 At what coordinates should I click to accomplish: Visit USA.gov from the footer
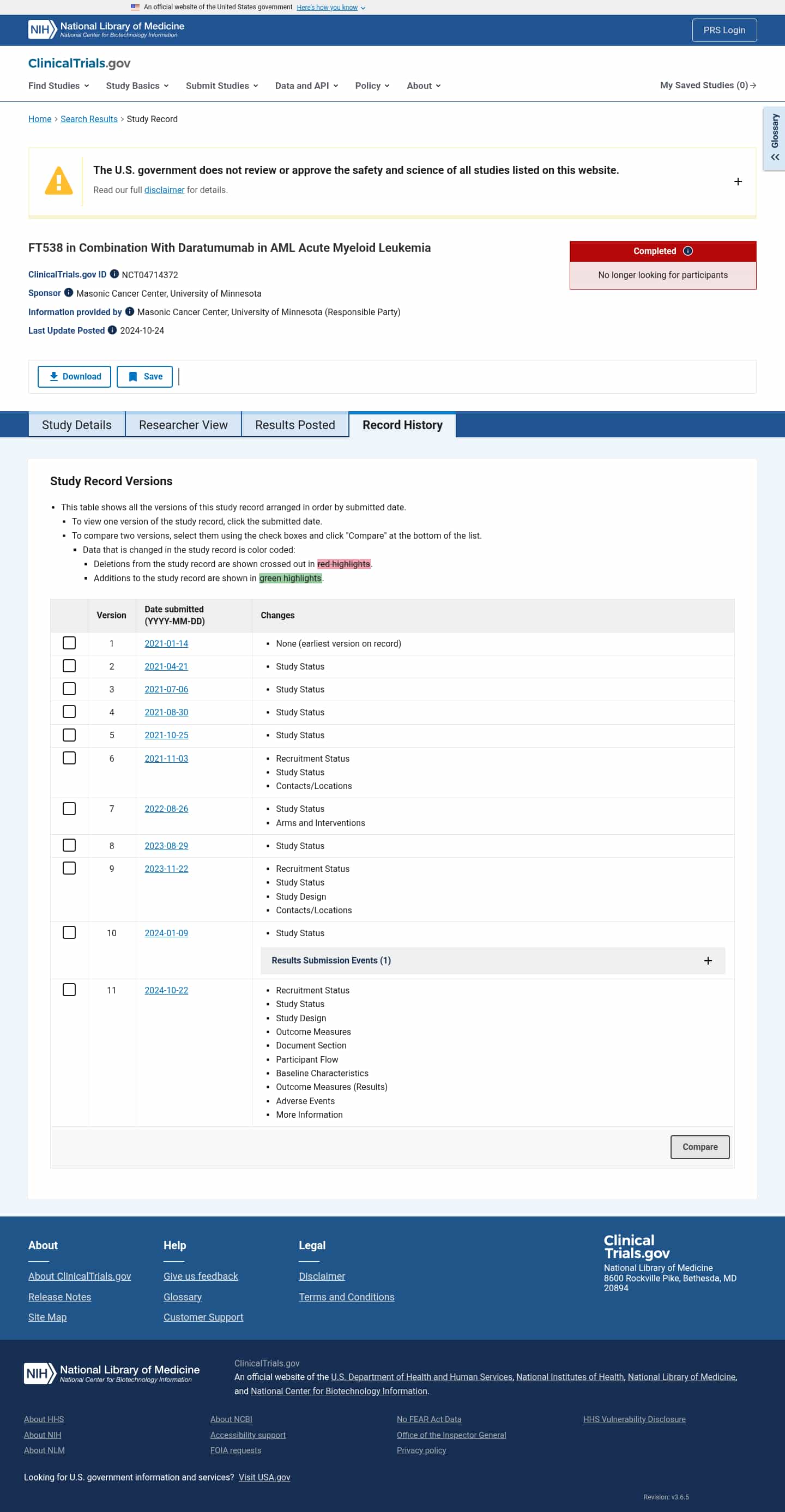point(264,1477)
